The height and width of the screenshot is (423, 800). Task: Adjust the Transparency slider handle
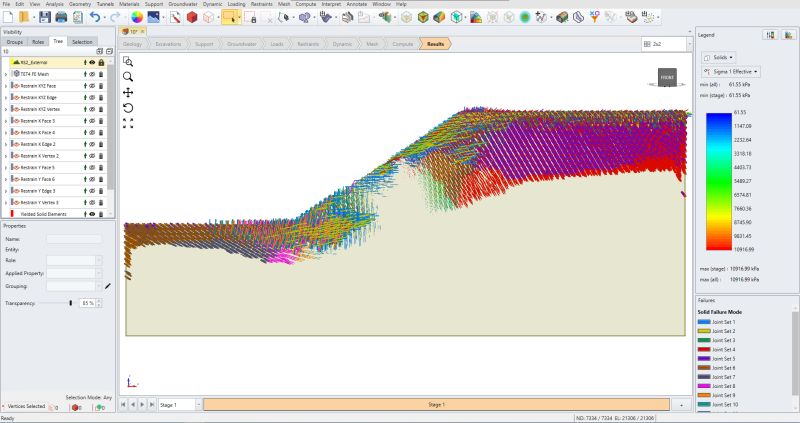click(x=70, y=303)
